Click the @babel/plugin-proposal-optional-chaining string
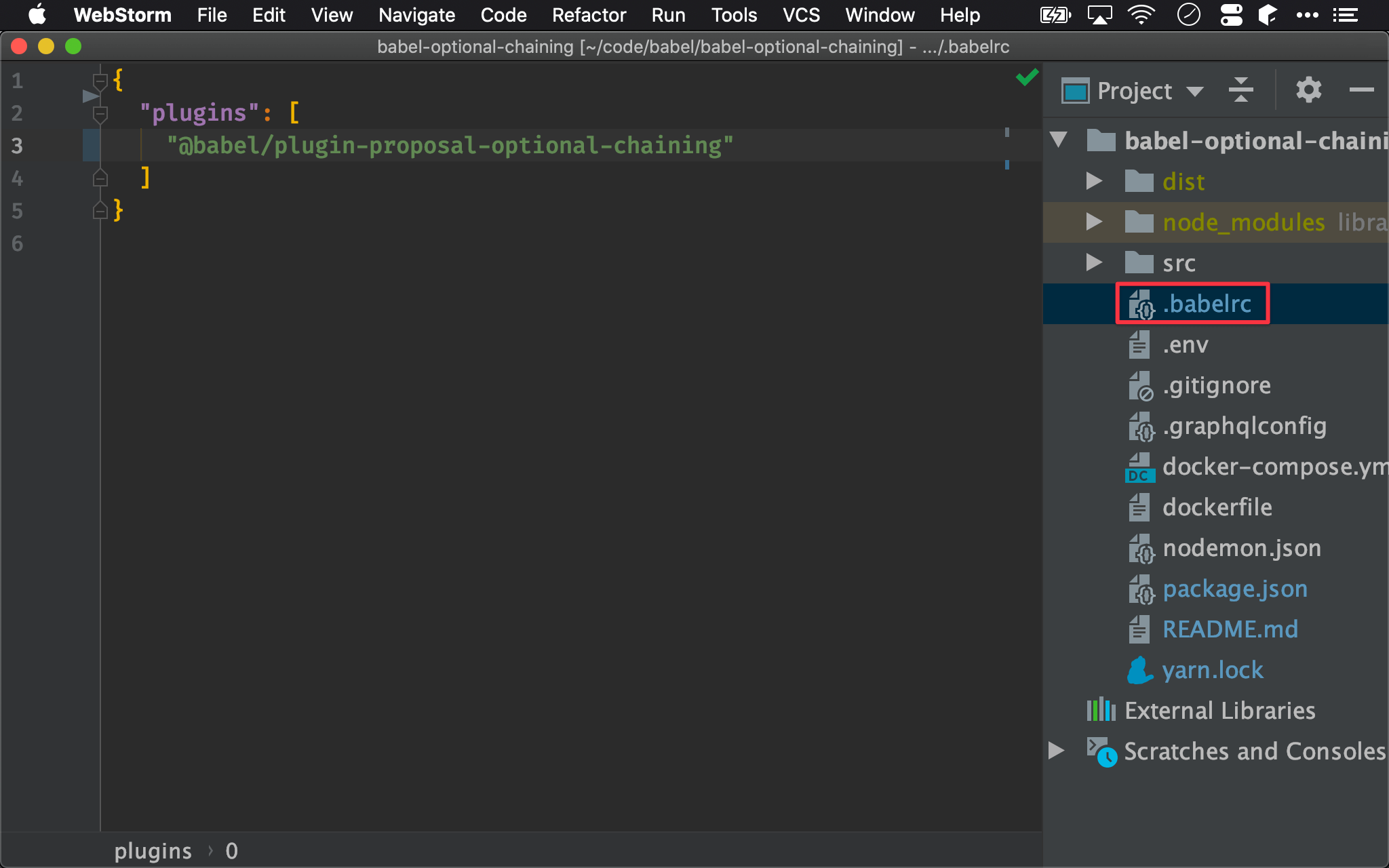 tap(450, 145)
